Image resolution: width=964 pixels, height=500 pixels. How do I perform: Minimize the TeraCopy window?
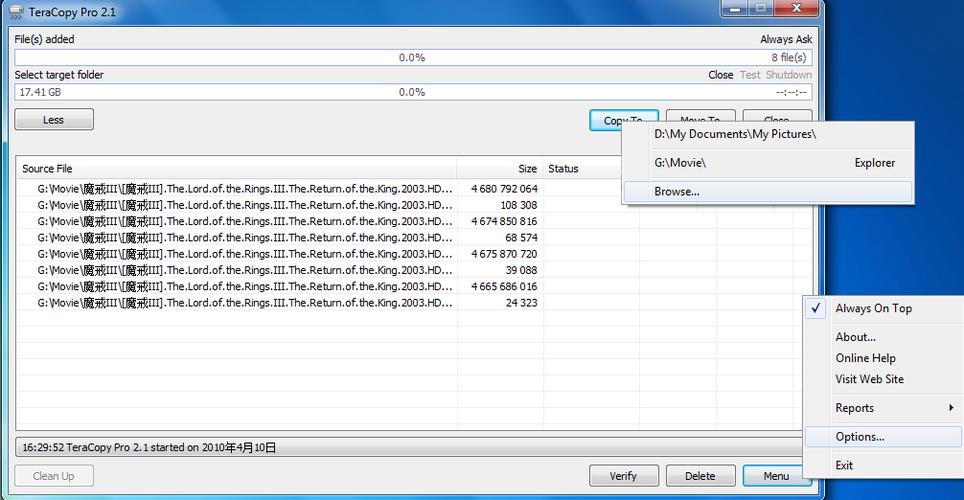(x=734, y=9)
